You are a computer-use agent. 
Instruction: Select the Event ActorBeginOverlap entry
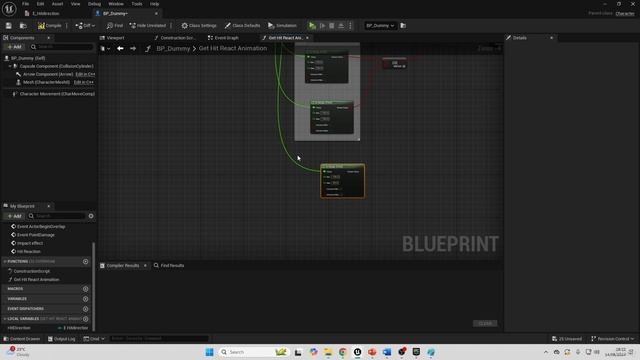[41, 226]
